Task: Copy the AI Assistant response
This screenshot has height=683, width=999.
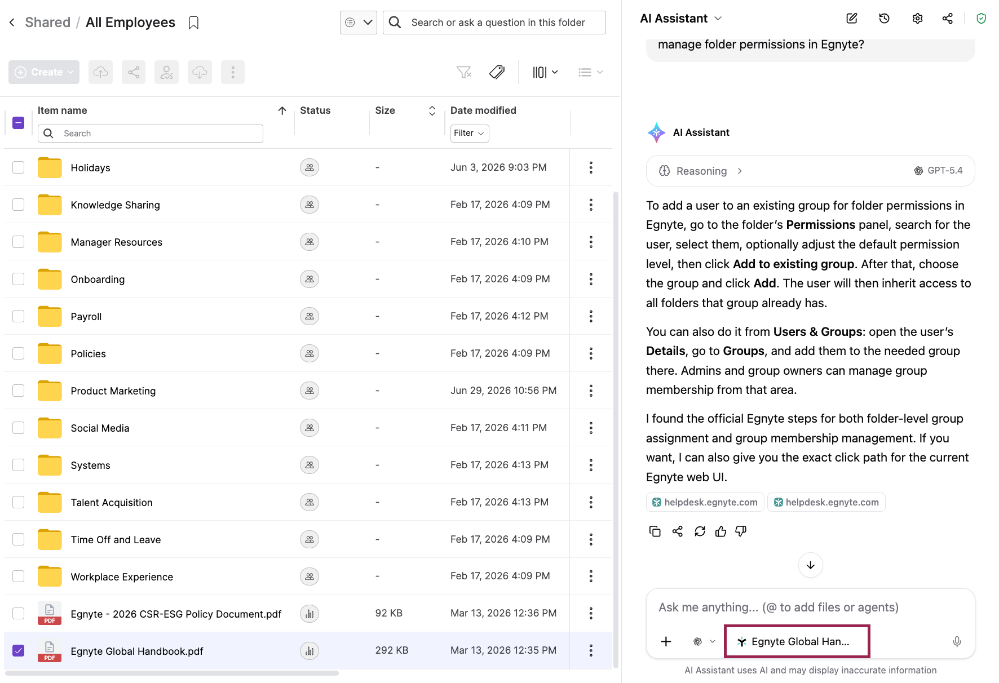Action: coord(654,531)
